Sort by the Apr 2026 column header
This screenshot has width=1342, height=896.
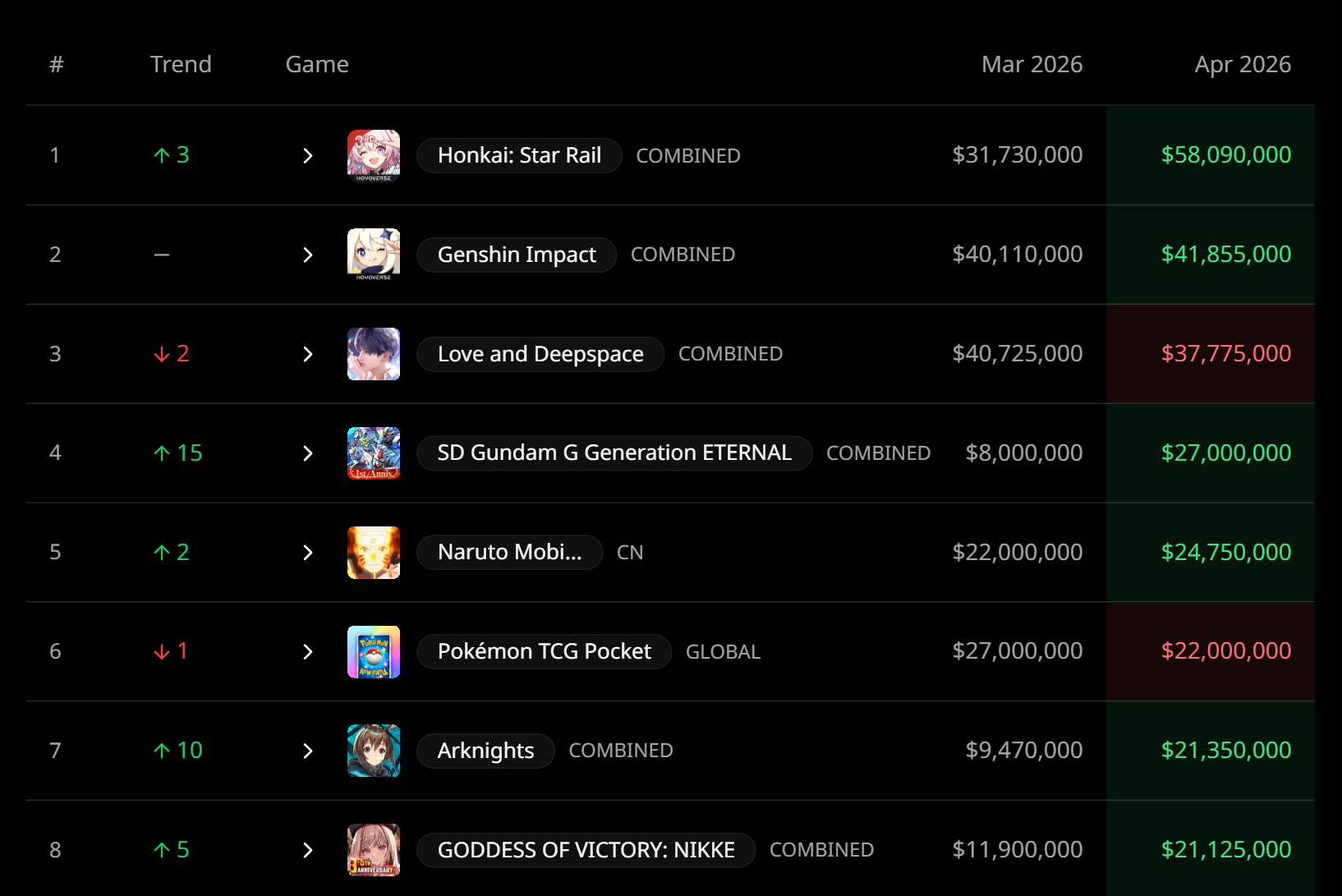coord(1243,64)
